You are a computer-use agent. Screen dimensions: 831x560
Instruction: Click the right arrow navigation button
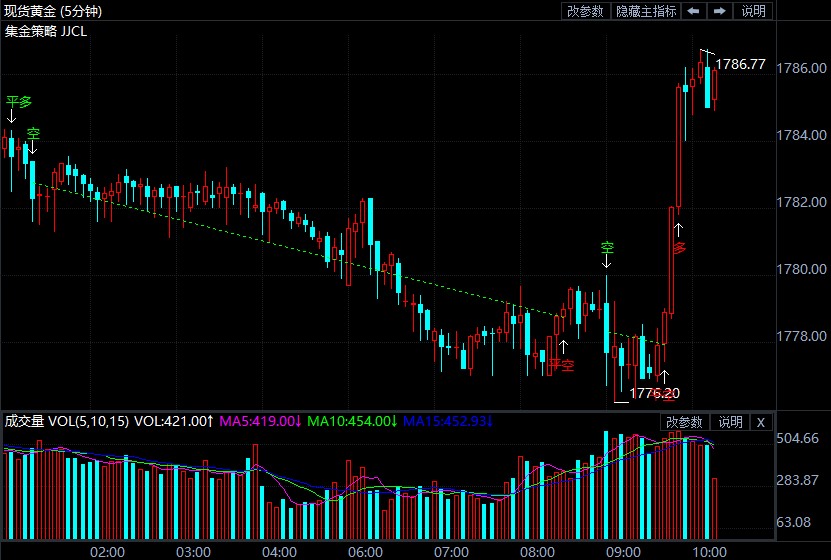click(719, 11)
